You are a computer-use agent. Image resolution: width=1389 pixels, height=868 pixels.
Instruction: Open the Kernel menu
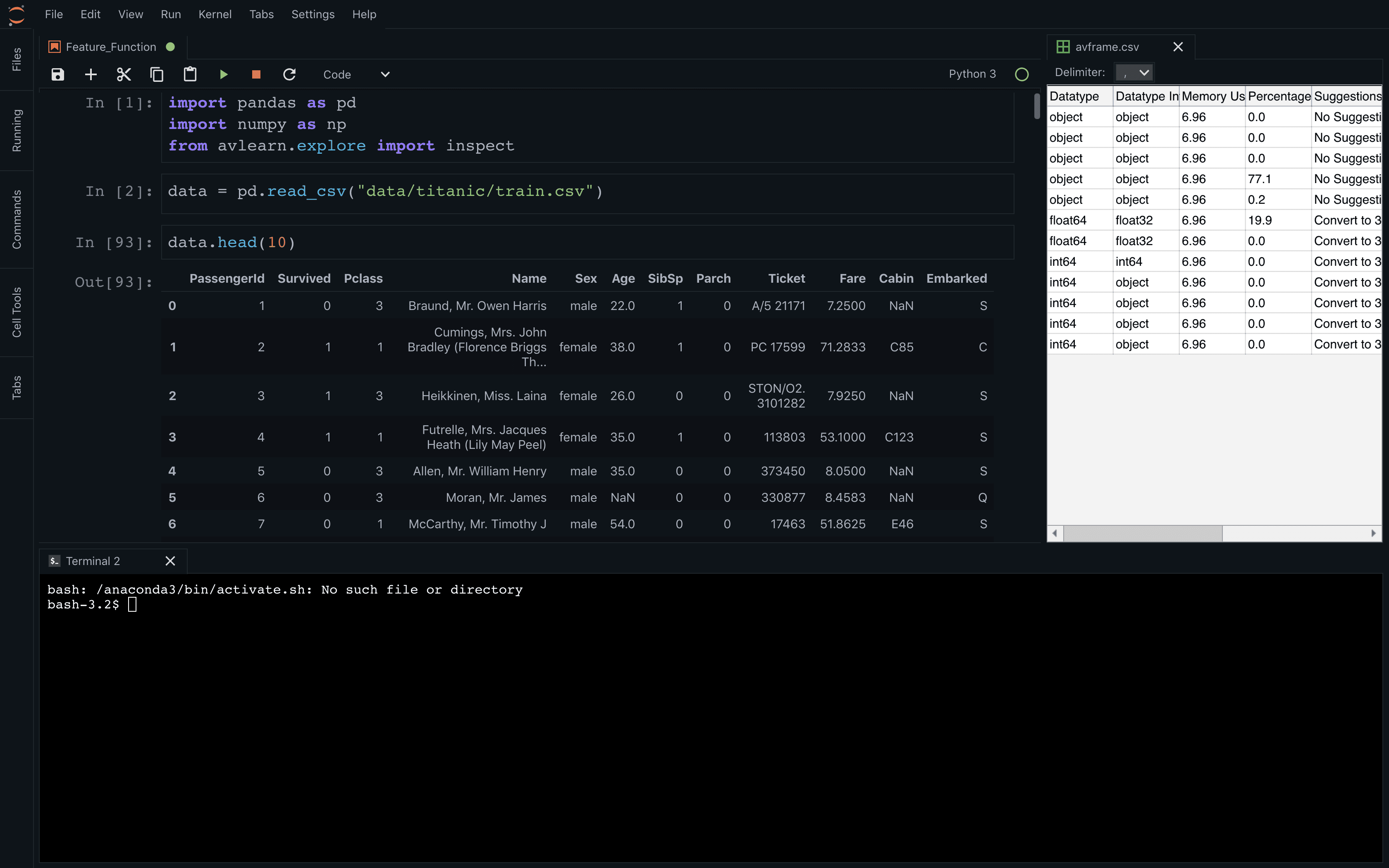coord(215,14)
